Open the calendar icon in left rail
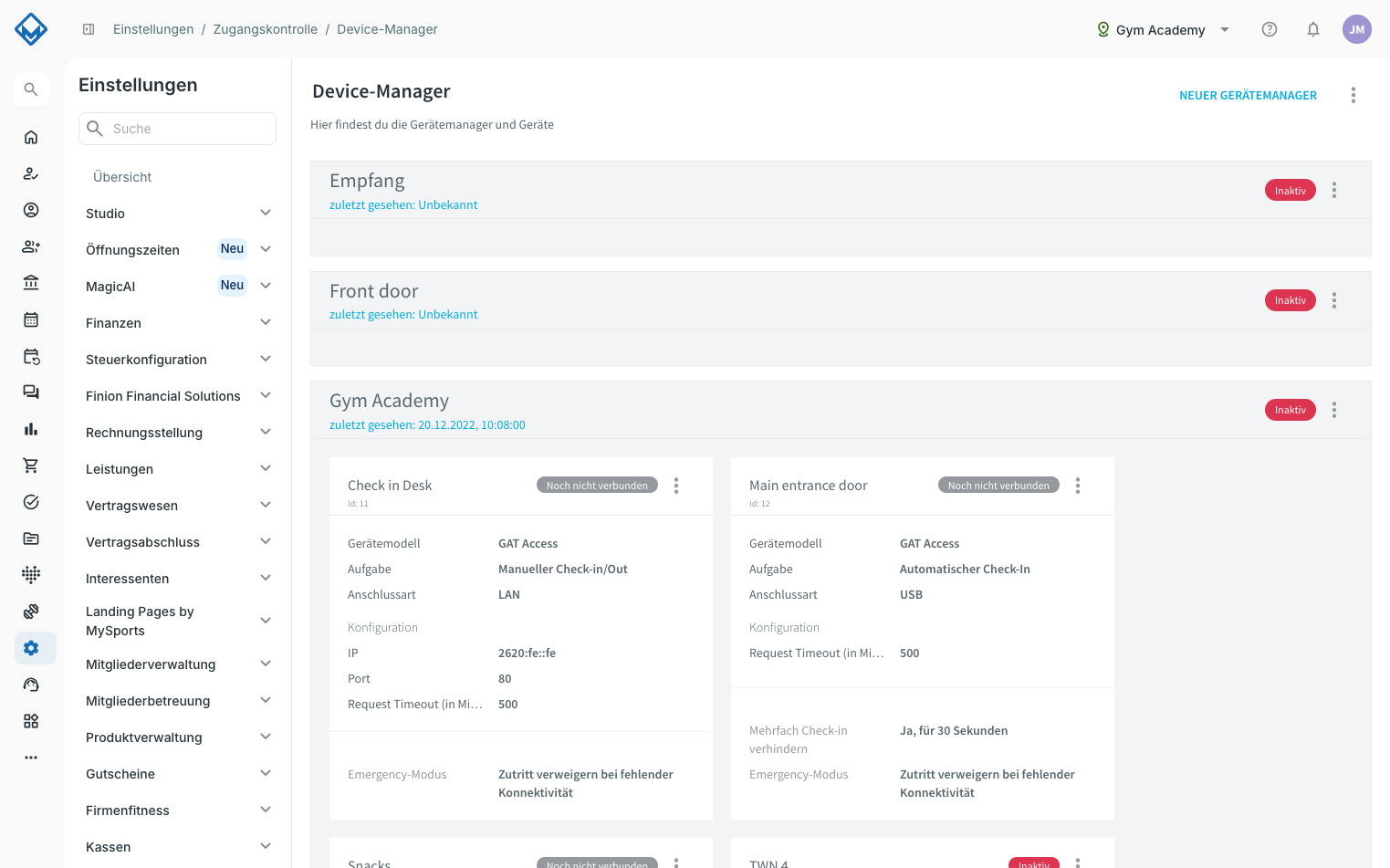Screen dimensions: 1390x868 (x=31, y=319)
